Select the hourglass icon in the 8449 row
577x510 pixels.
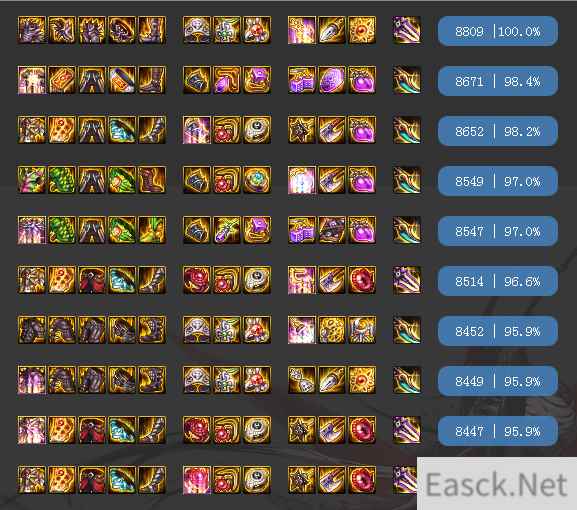click(x=301, y=380)
